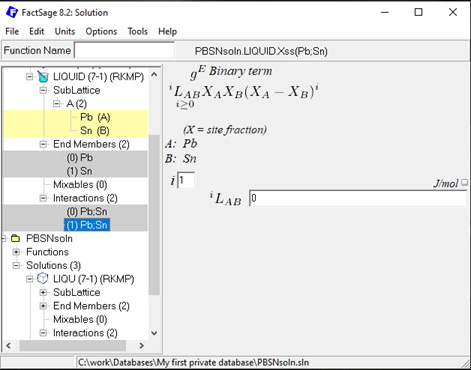Collapse the upper Interactions (2) node
Viewport: 471px width, 370px height.
pyautogui.click(x=43, y=198)
